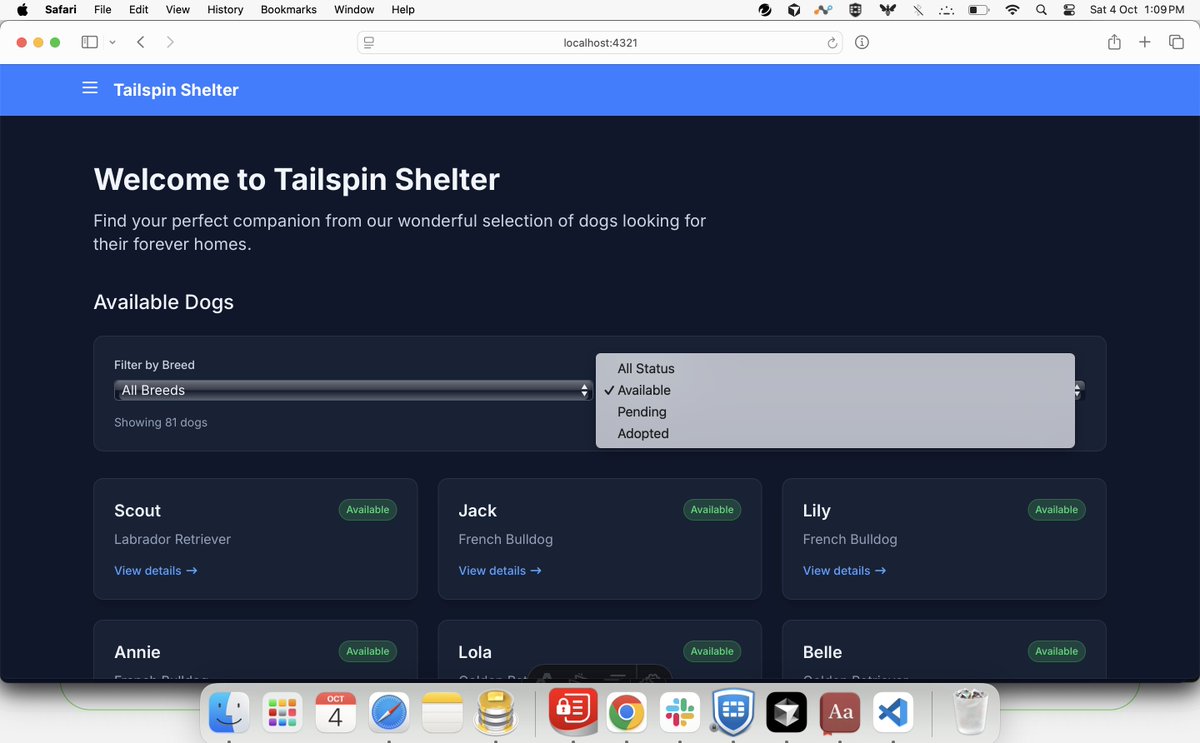Choose Available from the status list

pyautogui.click(x=835, y=390)
